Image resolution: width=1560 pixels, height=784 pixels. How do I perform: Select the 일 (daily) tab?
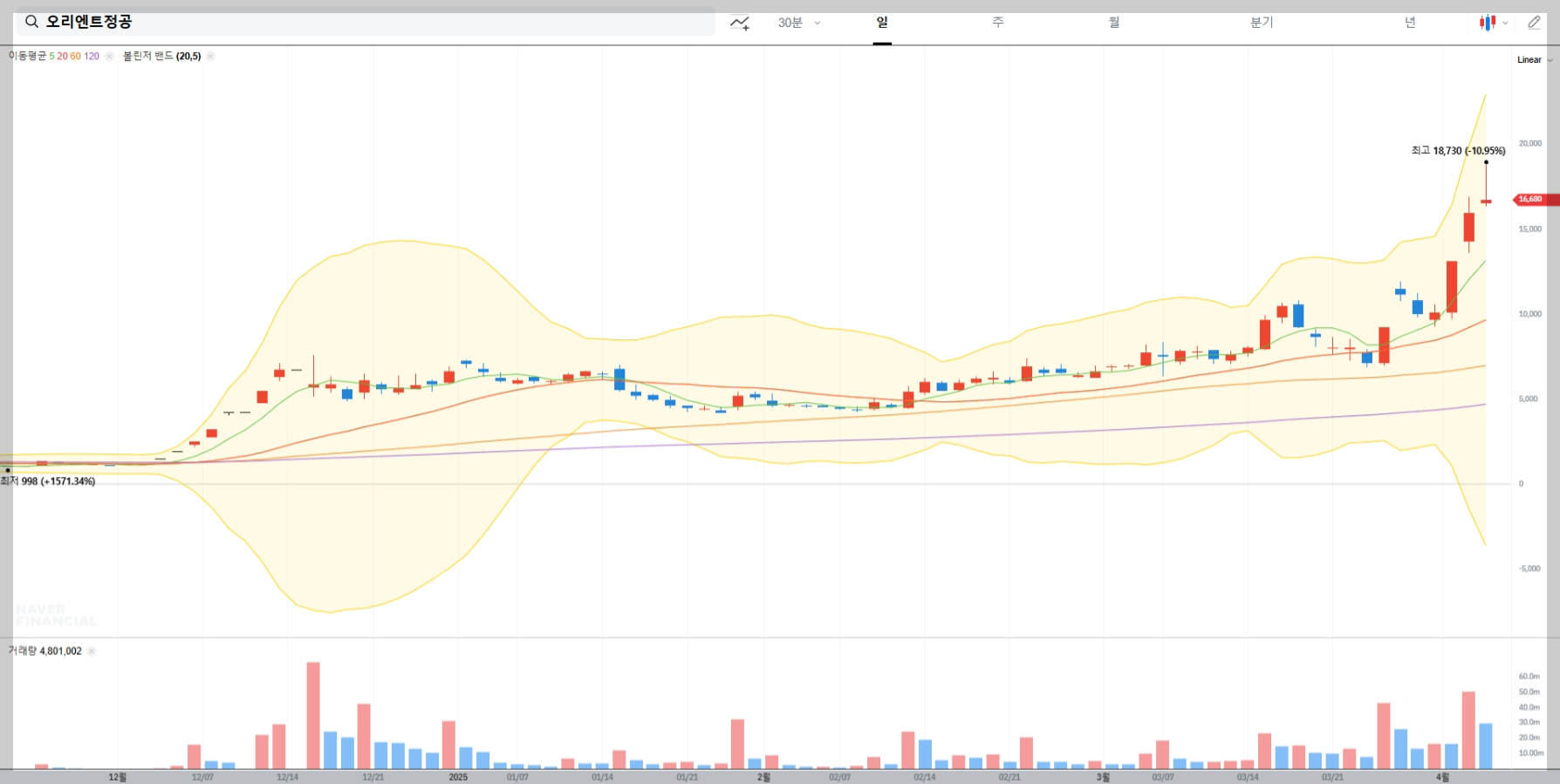882,23
